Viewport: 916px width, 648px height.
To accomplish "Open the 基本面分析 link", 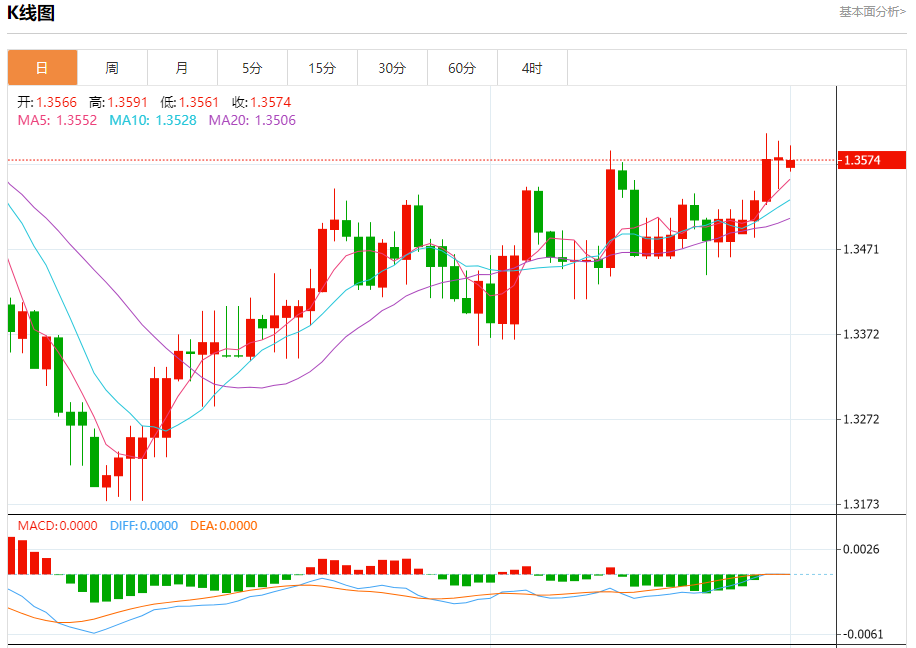I will click(x=872, y=12).
